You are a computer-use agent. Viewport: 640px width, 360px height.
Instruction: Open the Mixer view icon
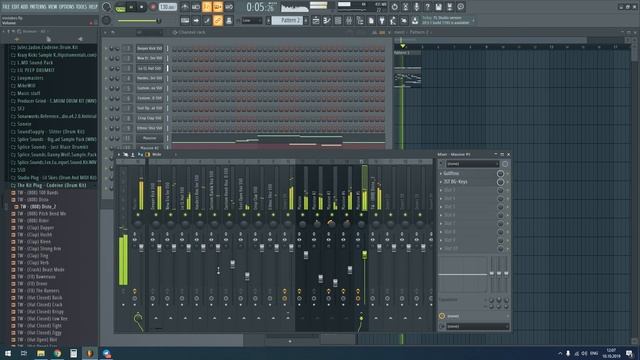349,20
